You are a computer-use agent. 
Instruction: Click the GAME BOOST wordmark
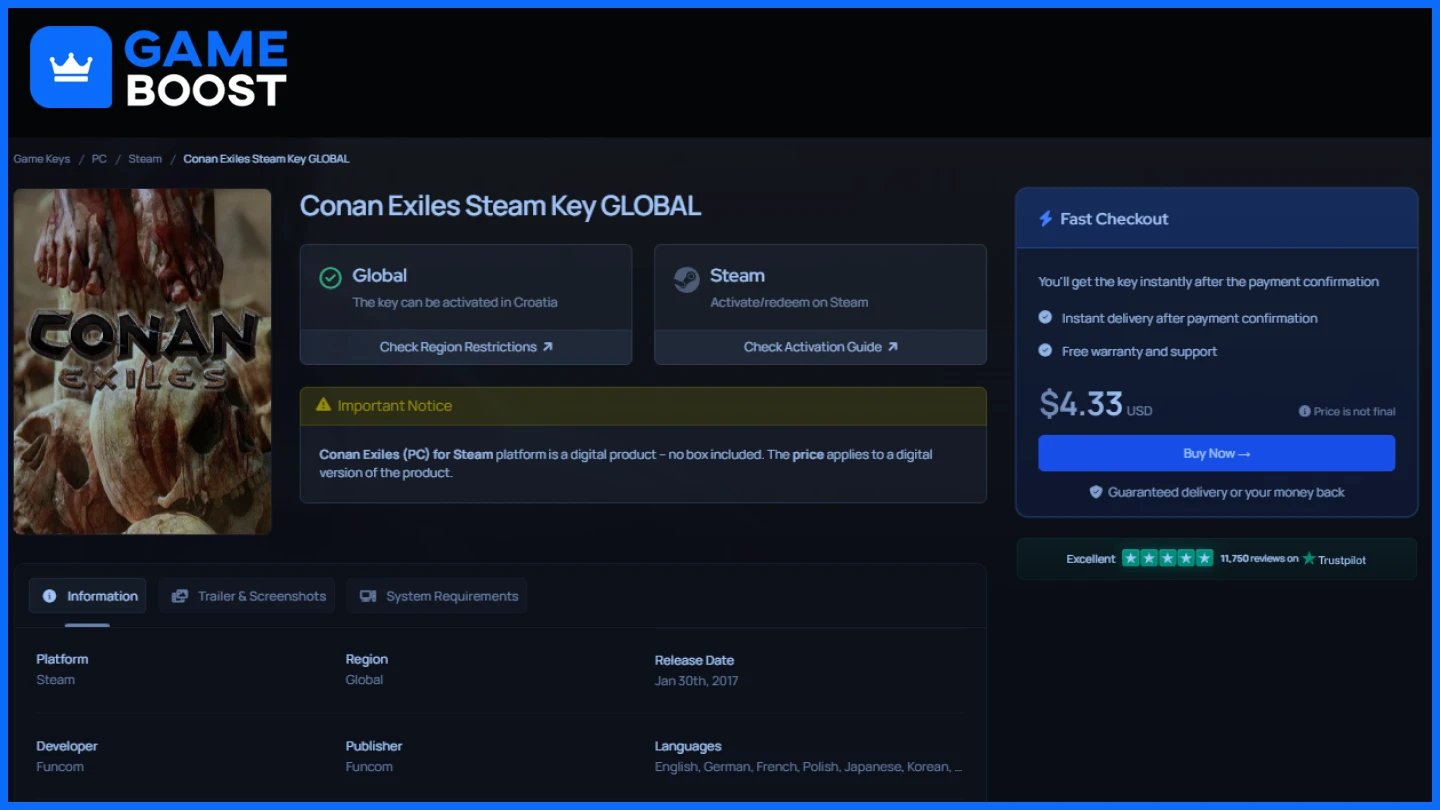pyautogui.click(x=206, y=68)
